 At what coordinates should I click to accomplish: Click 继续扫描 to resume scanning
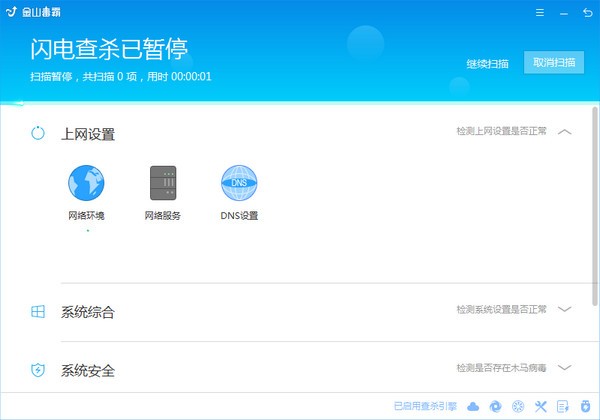point(487,63)
